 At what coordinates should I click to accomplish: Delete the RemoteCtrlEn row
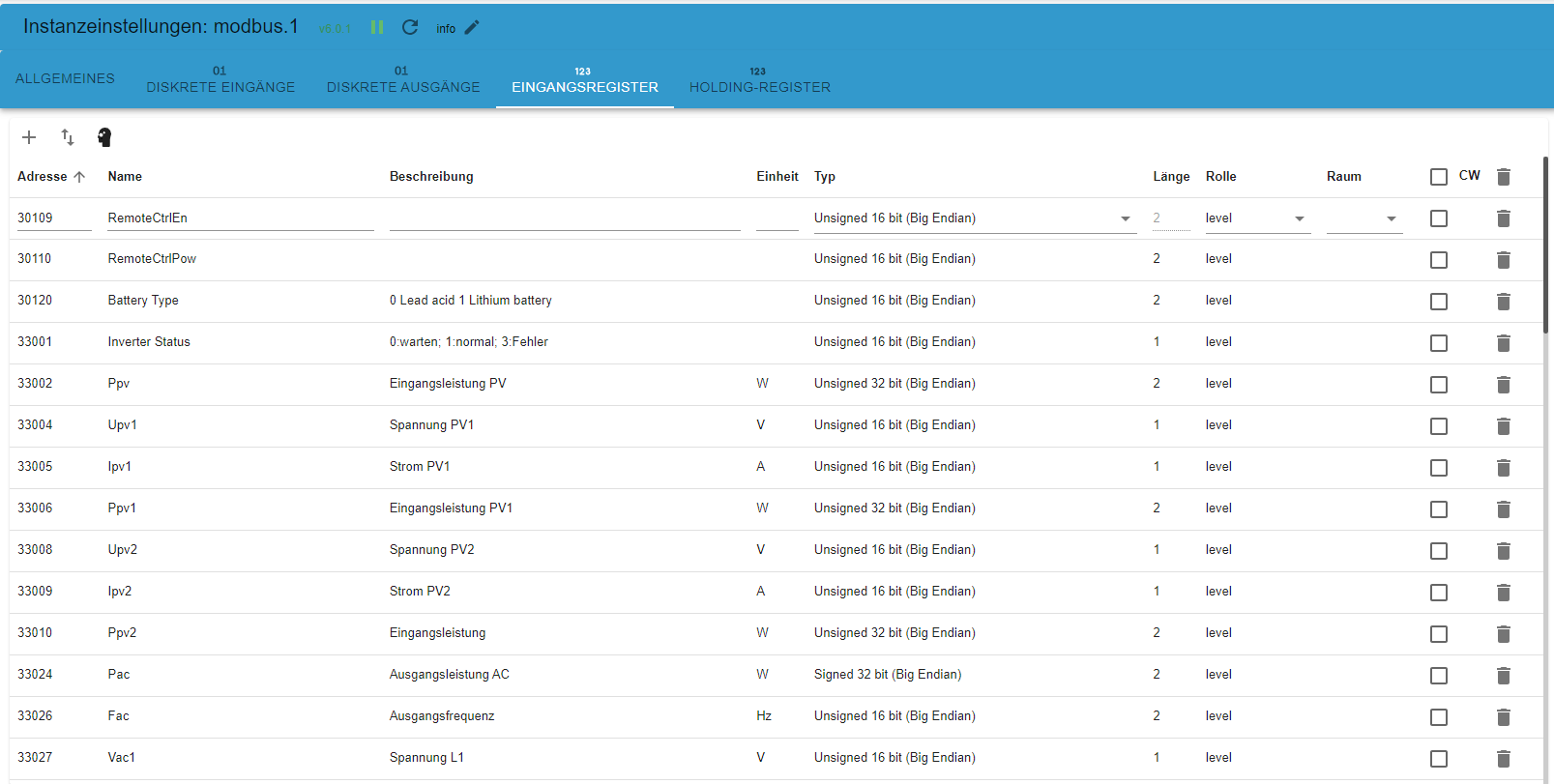[1504, 218]
